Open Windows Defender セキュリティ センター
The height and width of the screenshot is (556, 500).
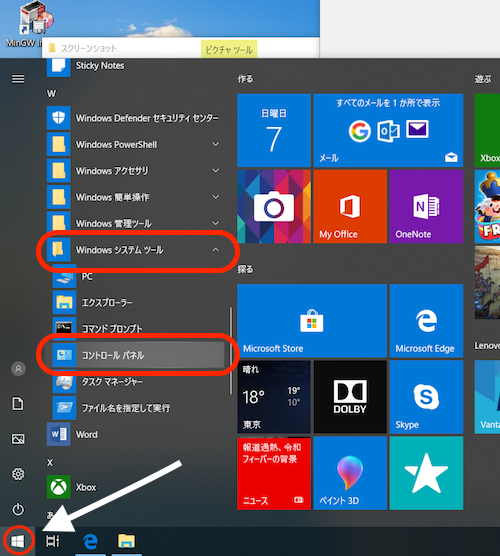(x=135, y=118)
